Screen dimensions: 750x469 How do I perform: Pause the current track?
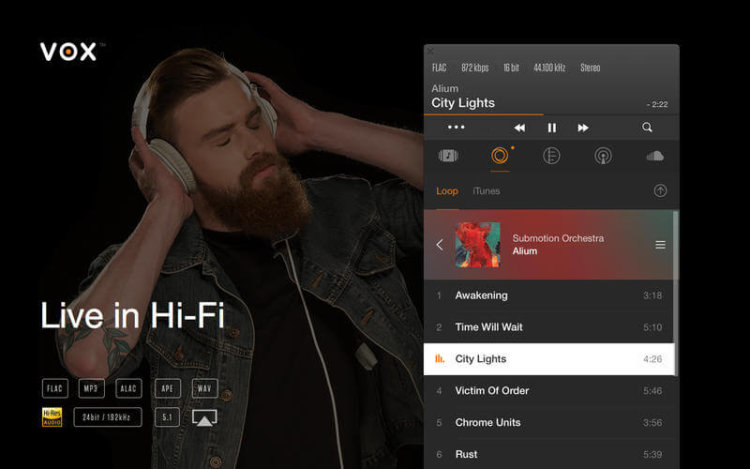coord(551,128)
